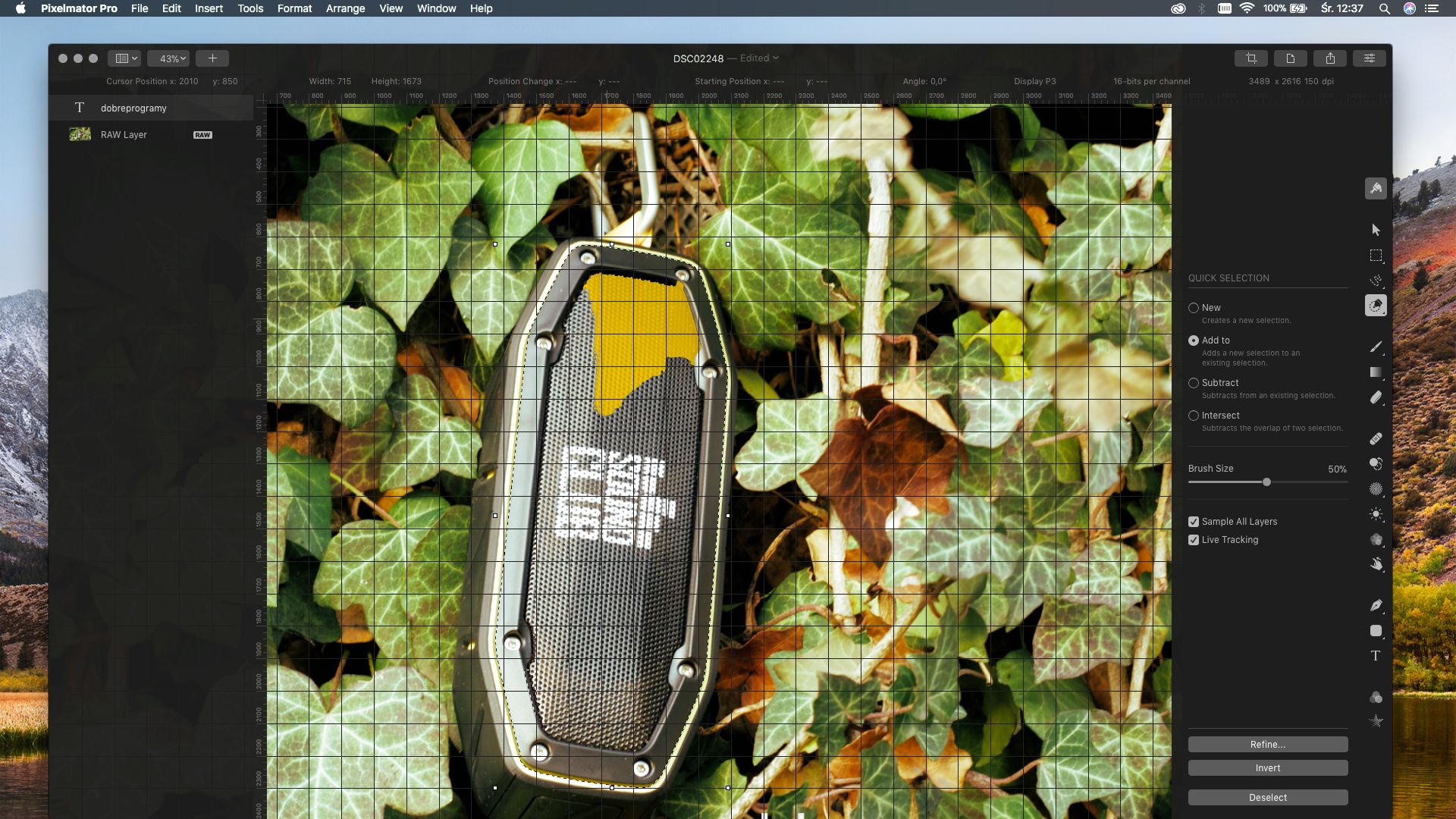Select the Gradient tool
The image size is (1456, 819).
(1376, 372)
